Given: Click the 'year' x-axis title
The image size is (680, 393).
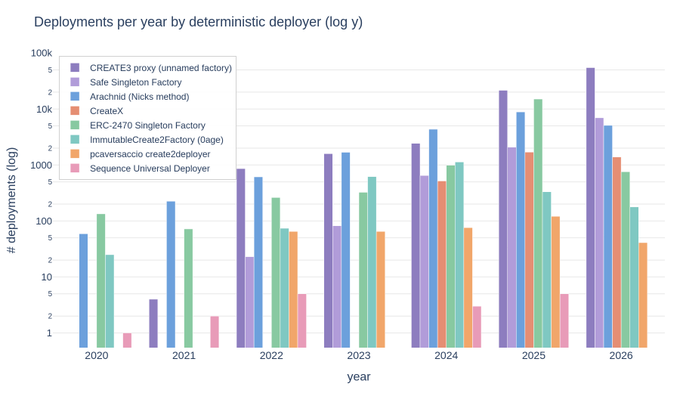Looking at the screenshot, I should click(x=359, y=377).
